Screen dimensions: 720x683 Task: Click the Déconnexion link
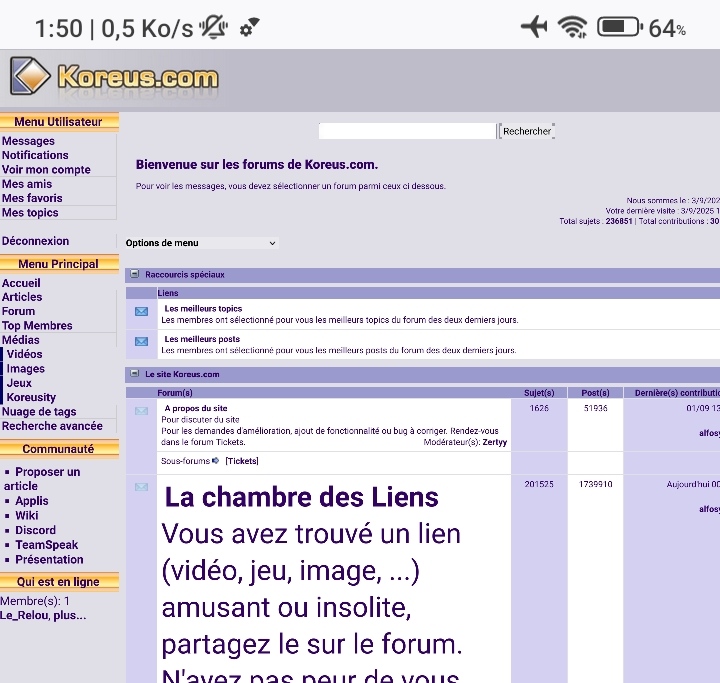pyautogui.click(x=35, y=241)
